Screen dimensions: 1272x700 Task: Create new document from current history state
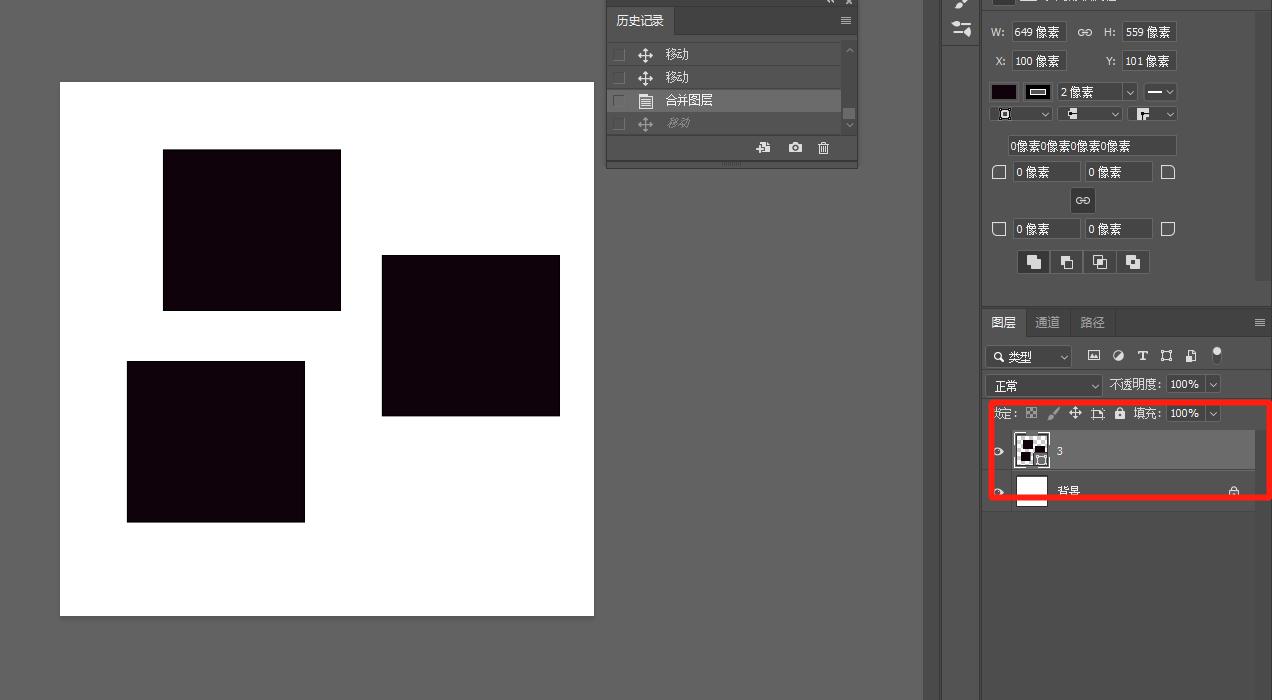point(763,148)
